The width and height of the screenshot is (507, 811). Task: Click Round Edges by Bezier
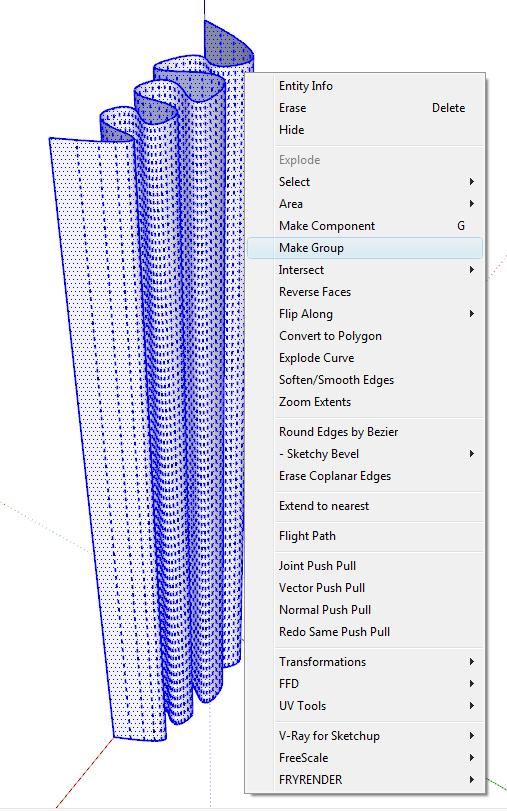click(x=365, y=432)
